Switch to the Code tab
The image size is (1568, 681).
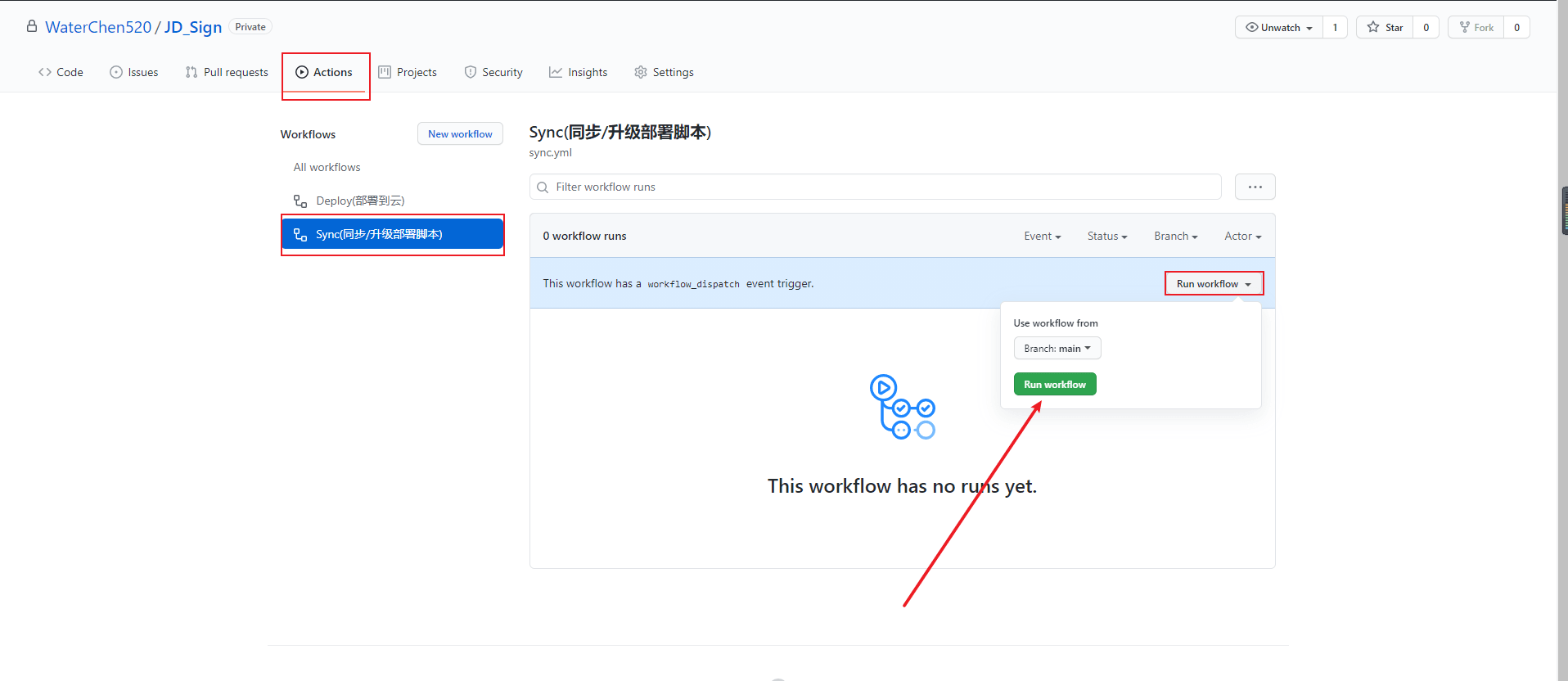pyautogui.click(x=61, y=72)
